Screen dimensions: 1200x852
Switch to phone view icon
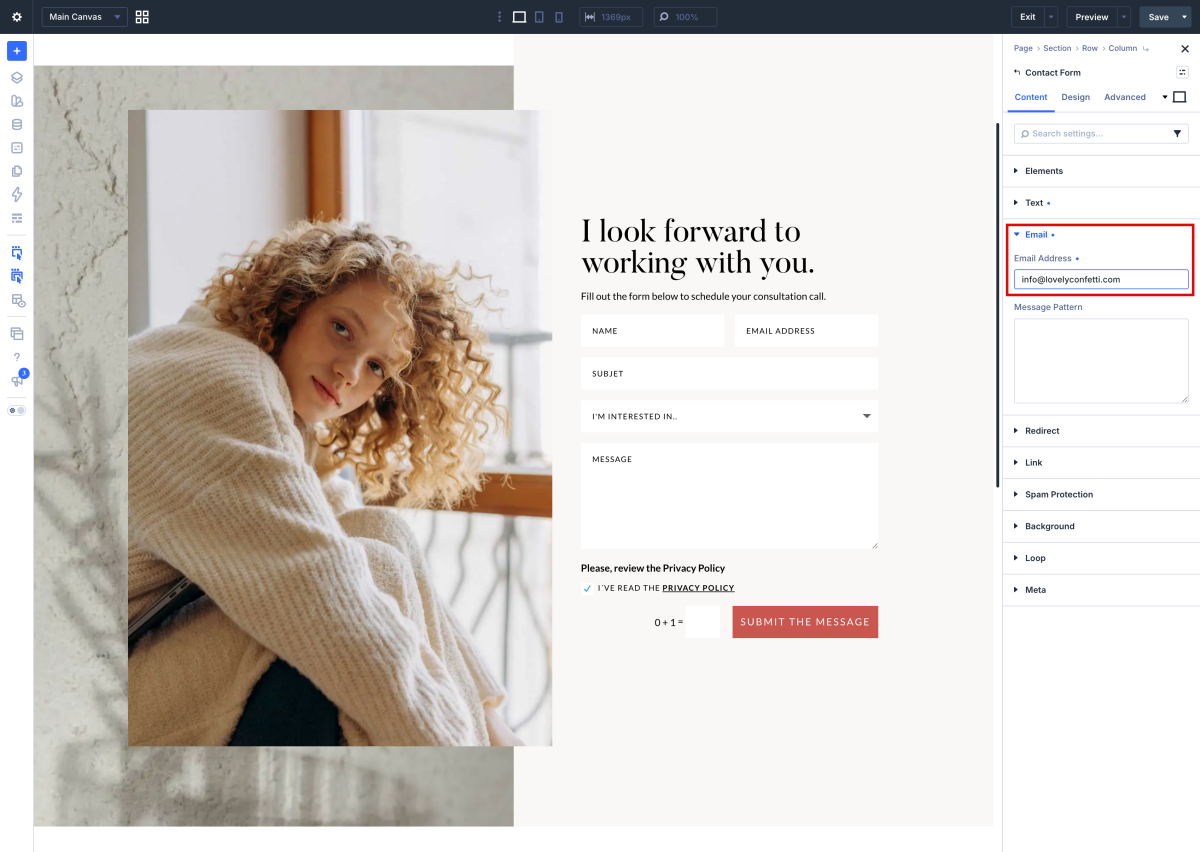coord(559,17)
